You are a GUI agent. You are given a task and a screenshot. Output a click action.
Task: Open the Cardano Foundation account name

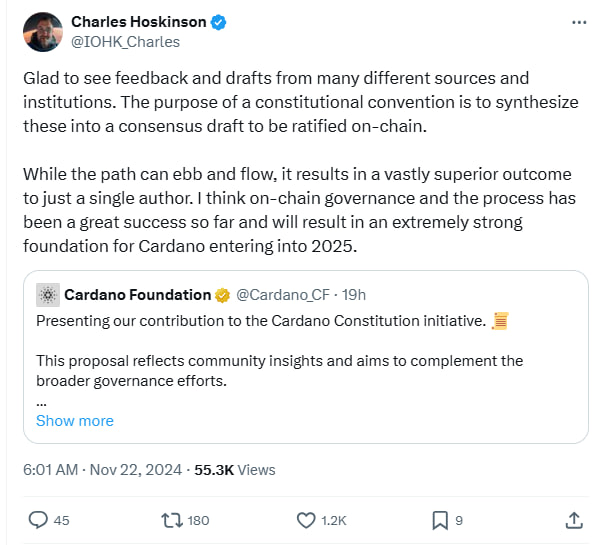click(x=138, y=295)
